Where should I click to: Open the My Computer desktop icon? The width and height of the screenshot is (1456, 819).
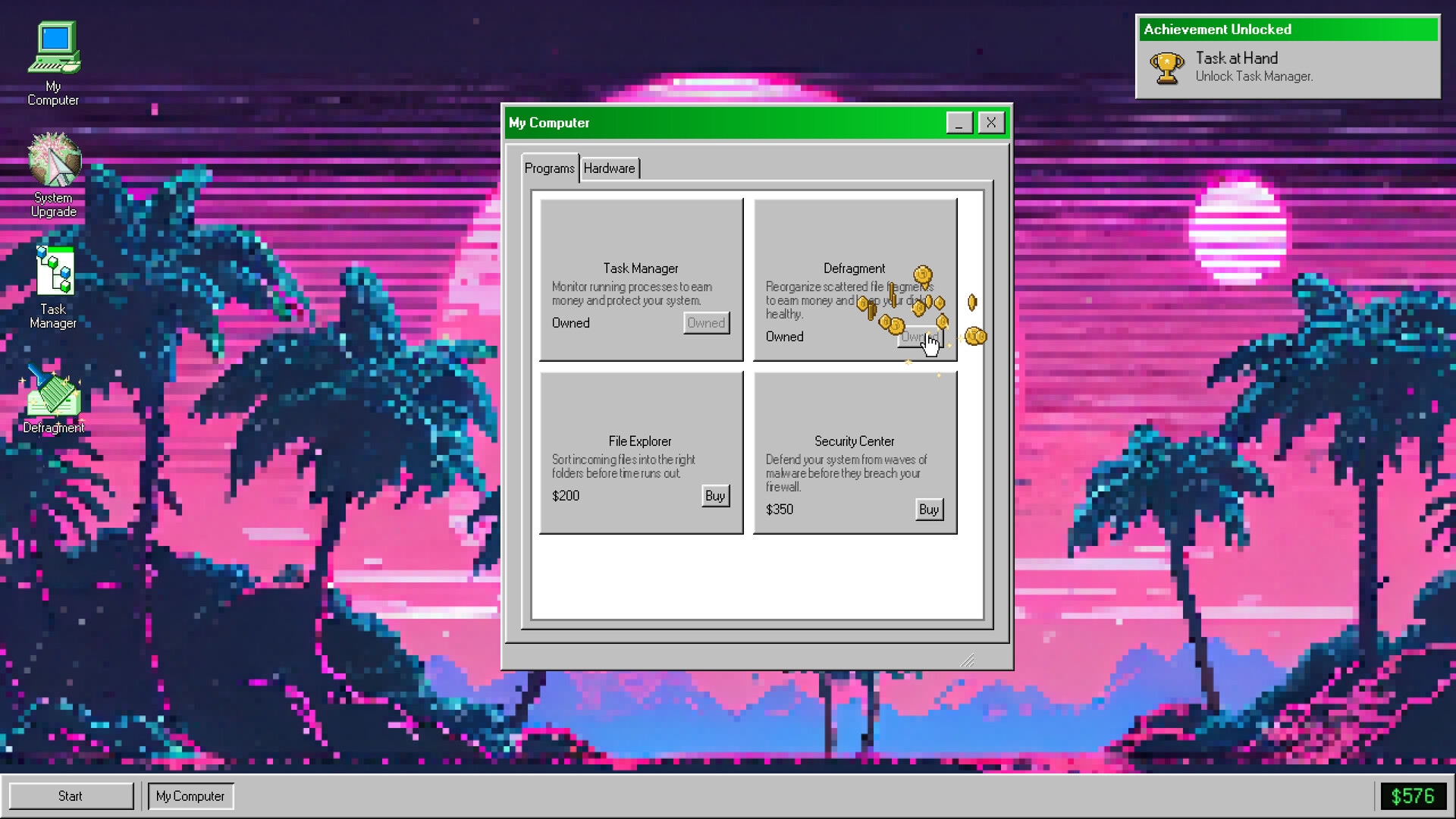[53, 63]
